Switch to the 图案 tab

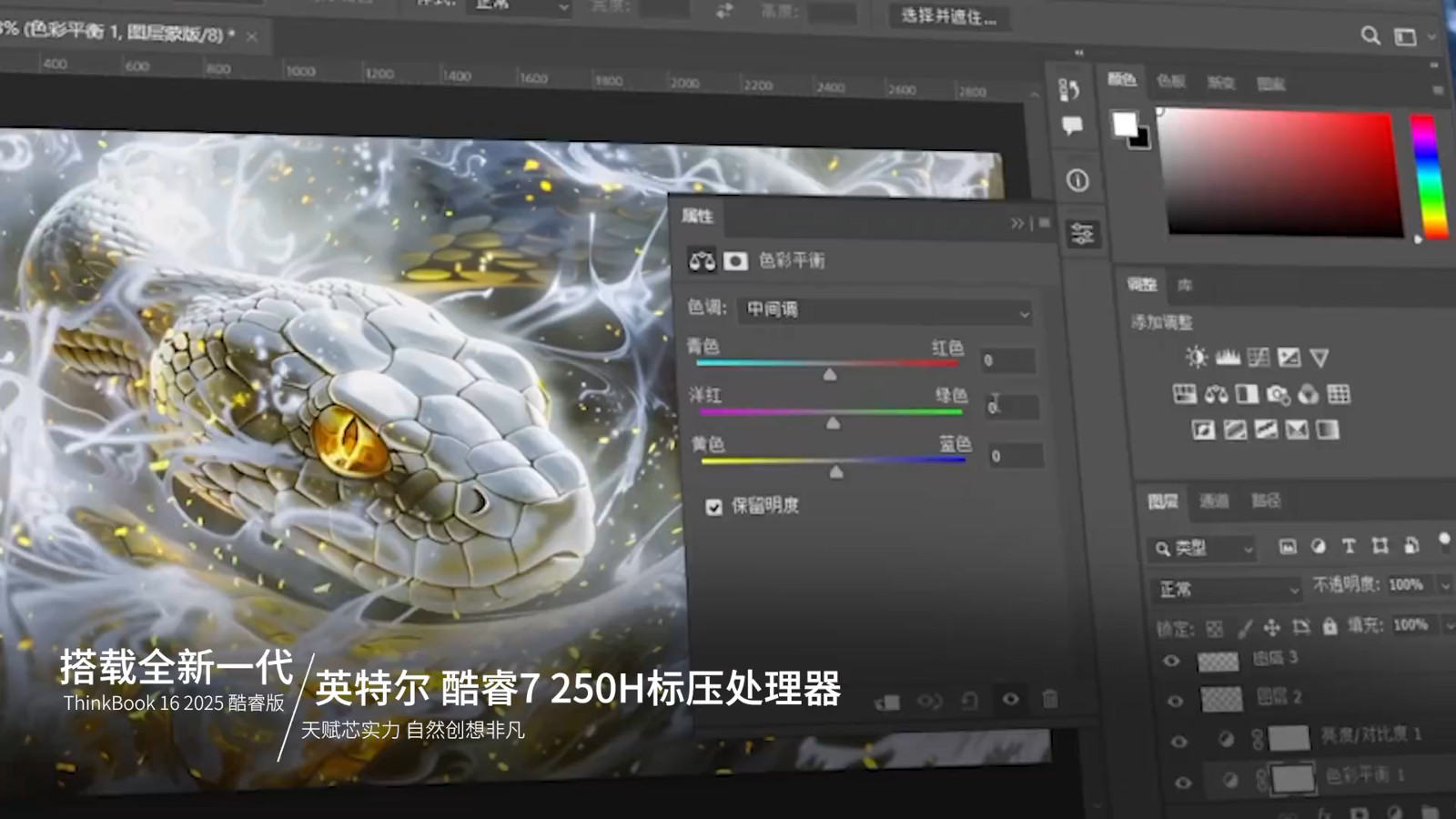tap(1270, 84)
